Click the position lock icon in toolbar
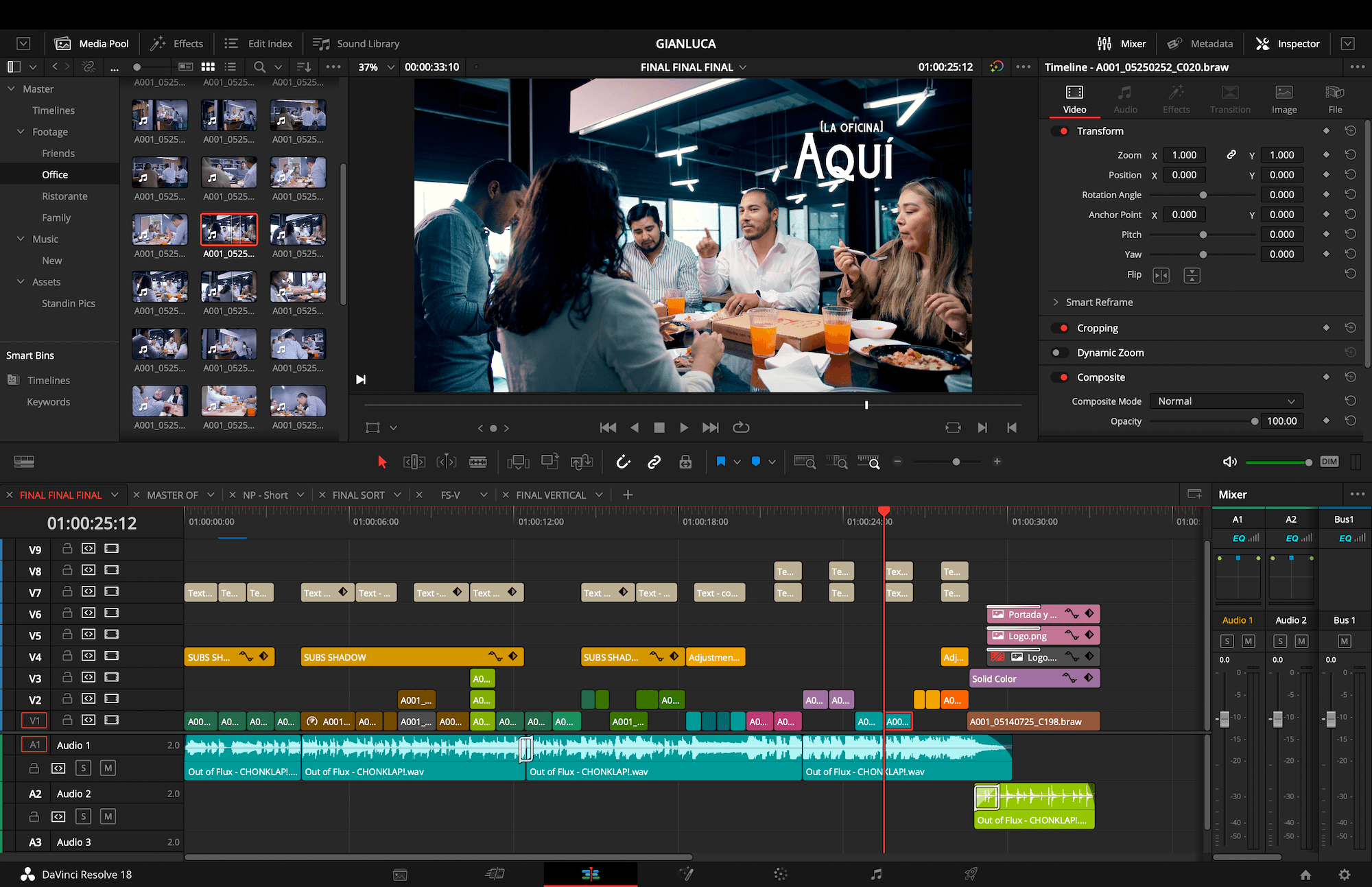 685,462
